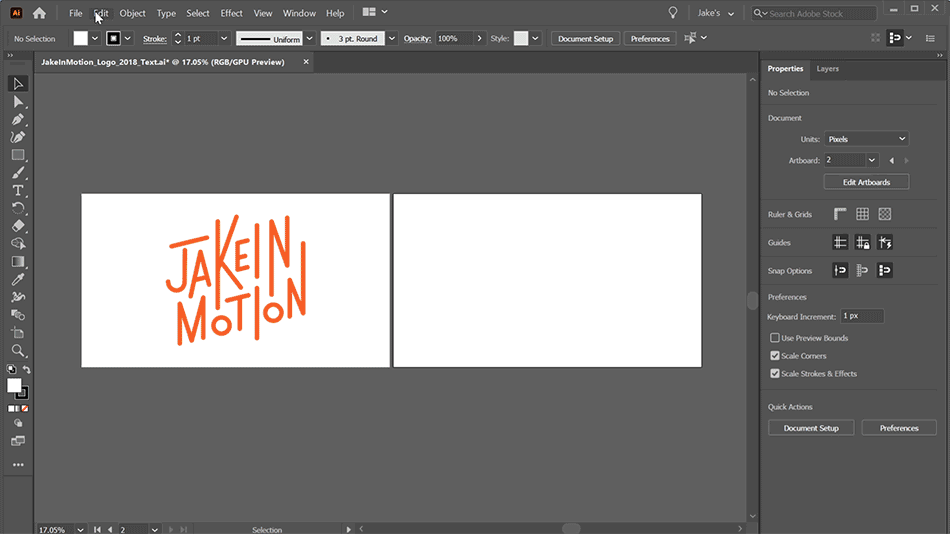This screenshot has width=950, height=534.
Task: Open the Effect menu
Action: point(231,13)
